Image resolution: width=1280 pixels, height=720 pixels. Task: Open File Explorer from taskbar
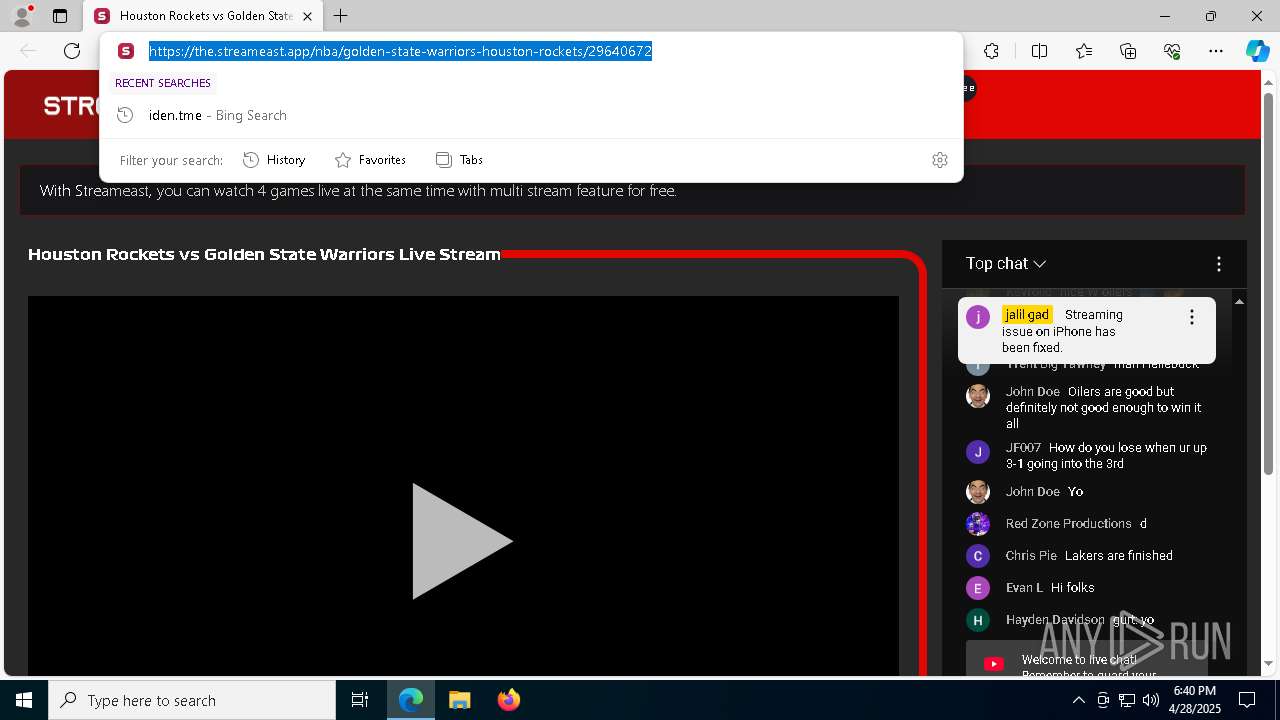click(459, 700)
